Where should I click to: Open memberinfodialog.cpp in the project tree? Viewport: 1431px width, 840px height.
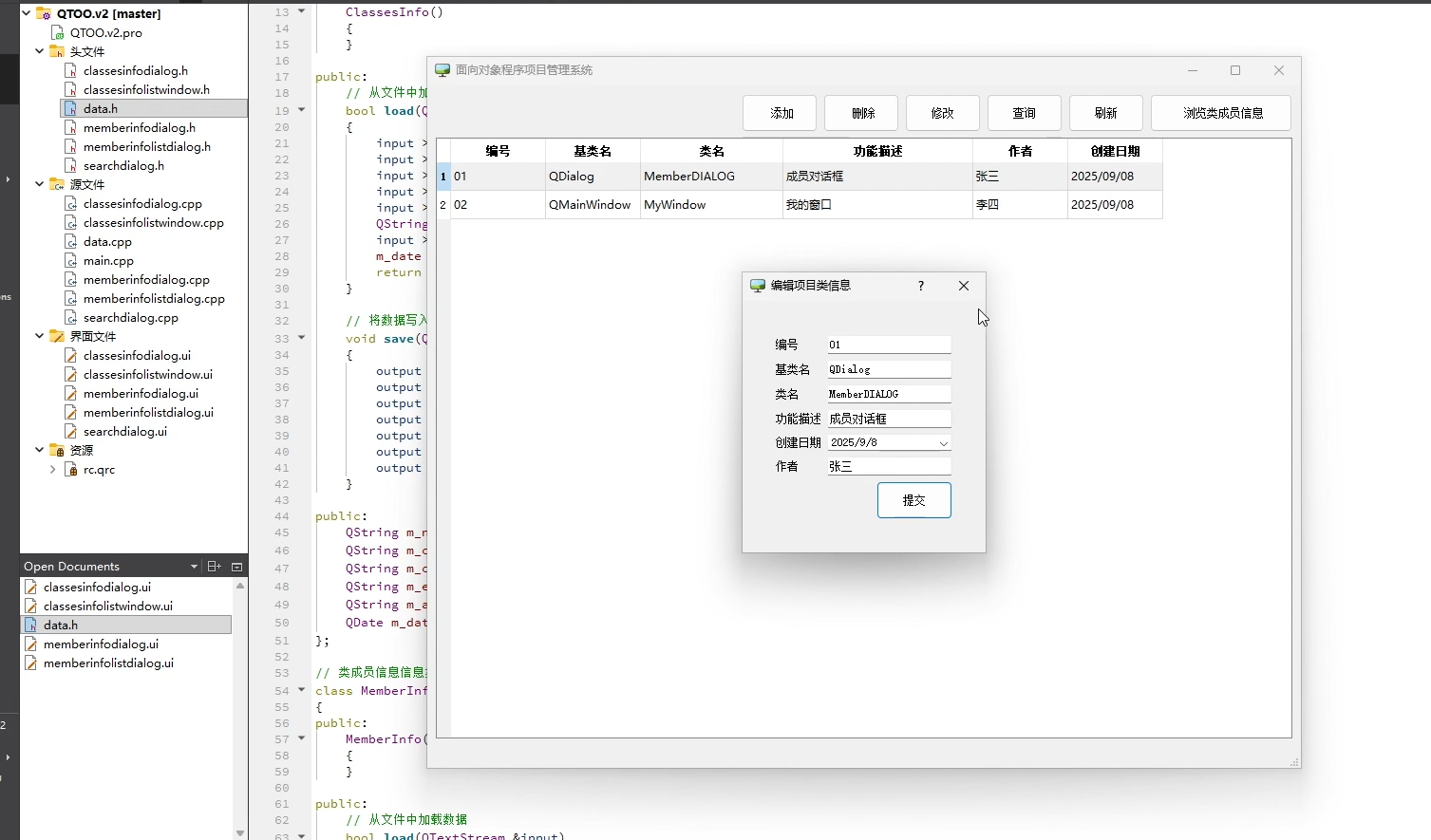pyautogui.click(x=146, y=279)
